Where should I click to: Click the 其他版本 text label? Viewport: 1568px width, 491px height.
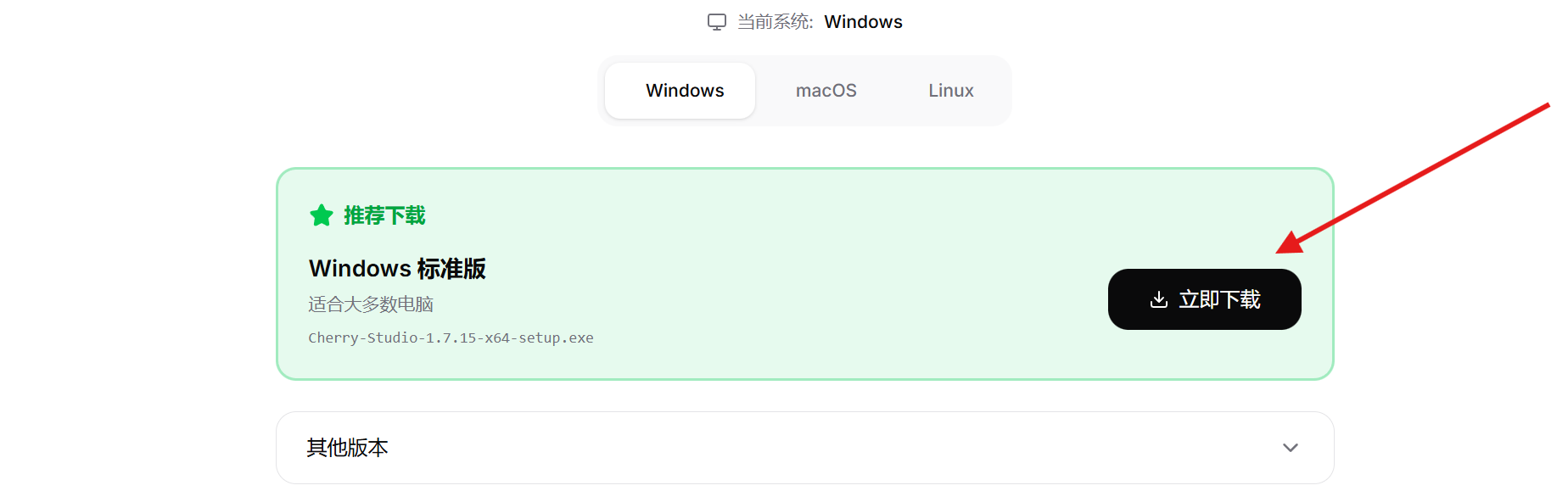pyautogui.click(x=347, y=448)
